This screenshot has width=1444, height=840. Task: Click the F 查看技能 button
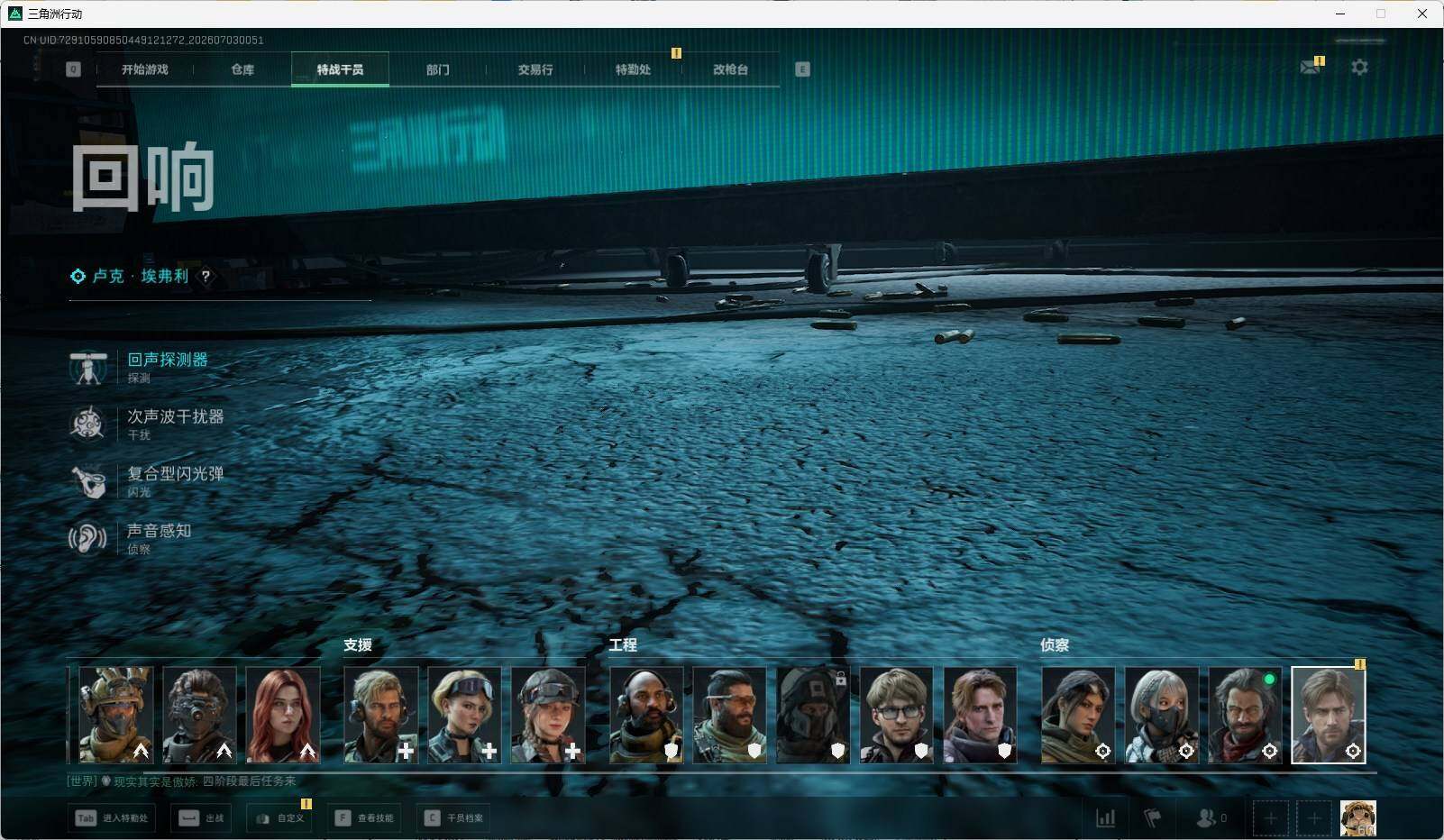tap(364, 818)
